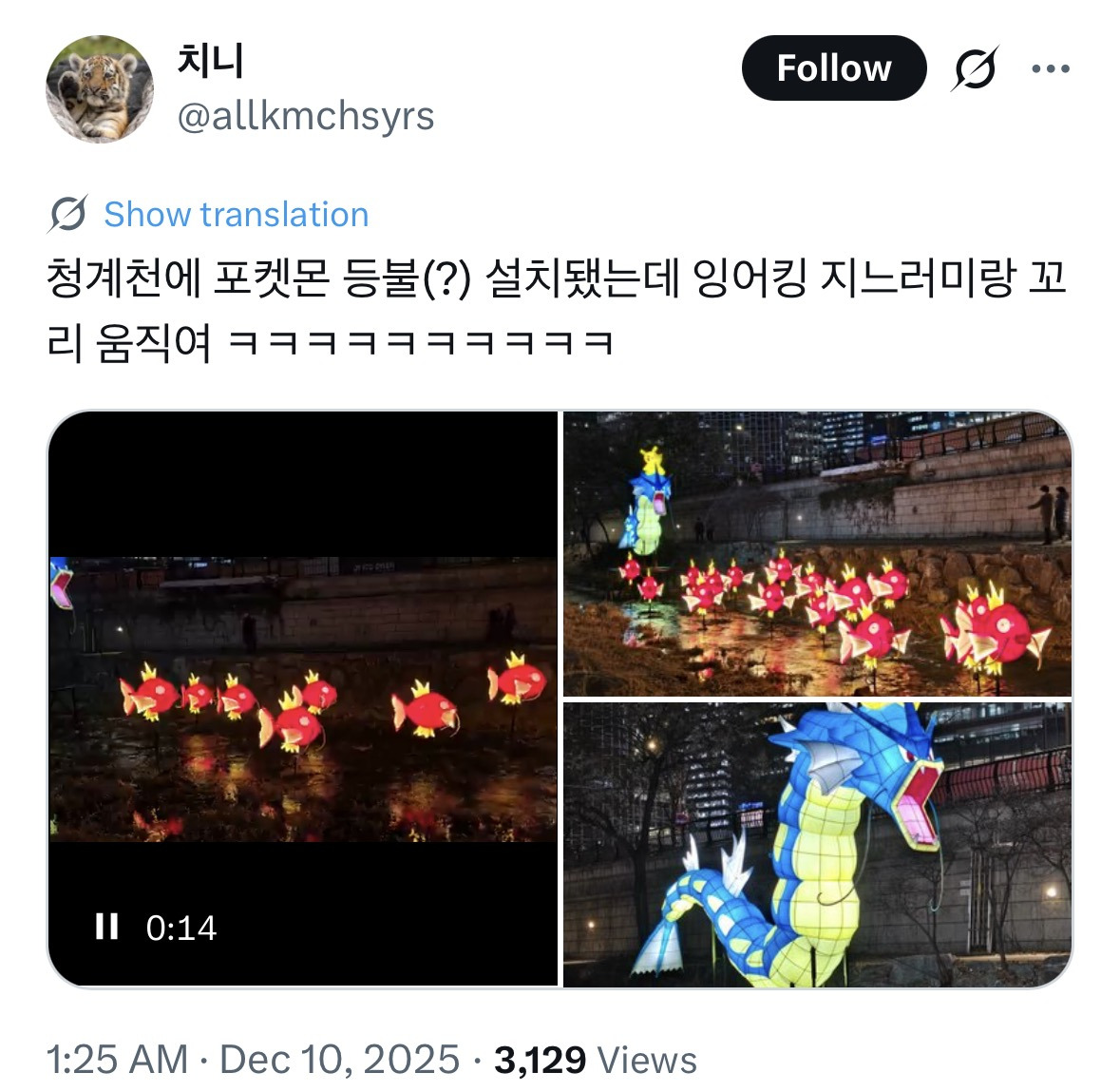
Task: Click the tiger cub profile avatar
Action: [100, 88]
